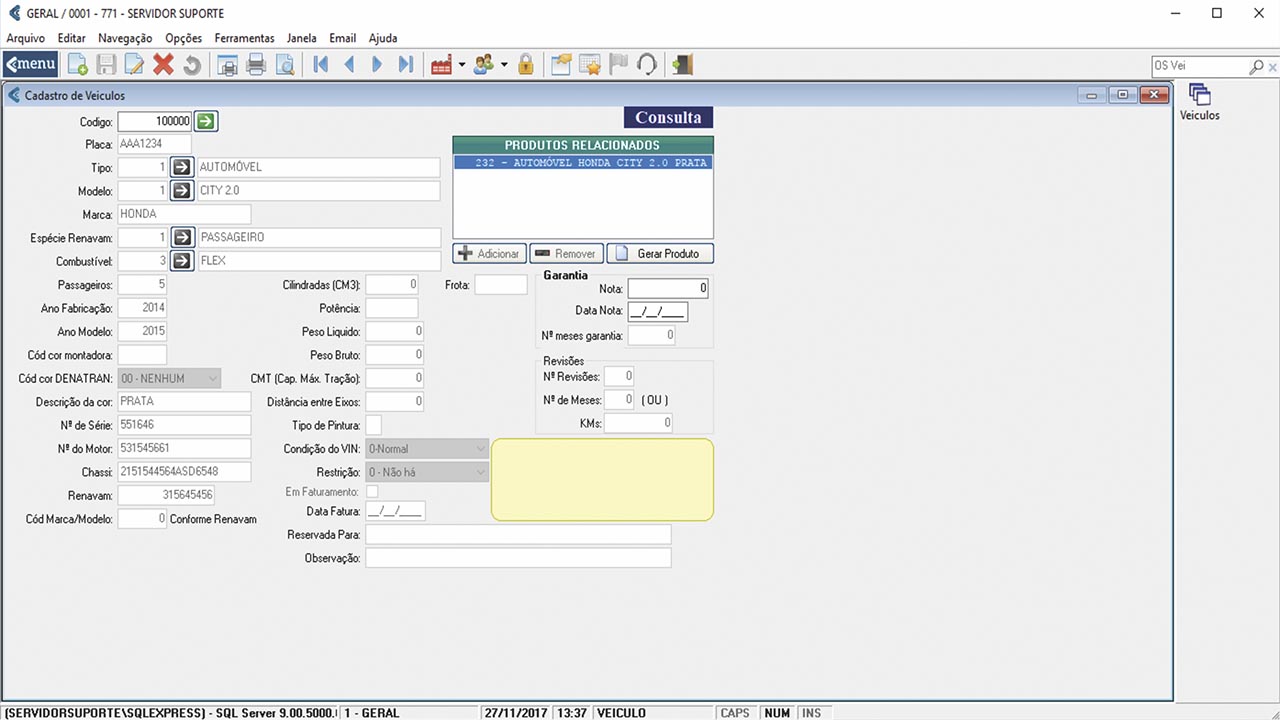Click the Placa field showing AAA1234
The height and width of the screenshot is (720, 1280).
(155, 144)
